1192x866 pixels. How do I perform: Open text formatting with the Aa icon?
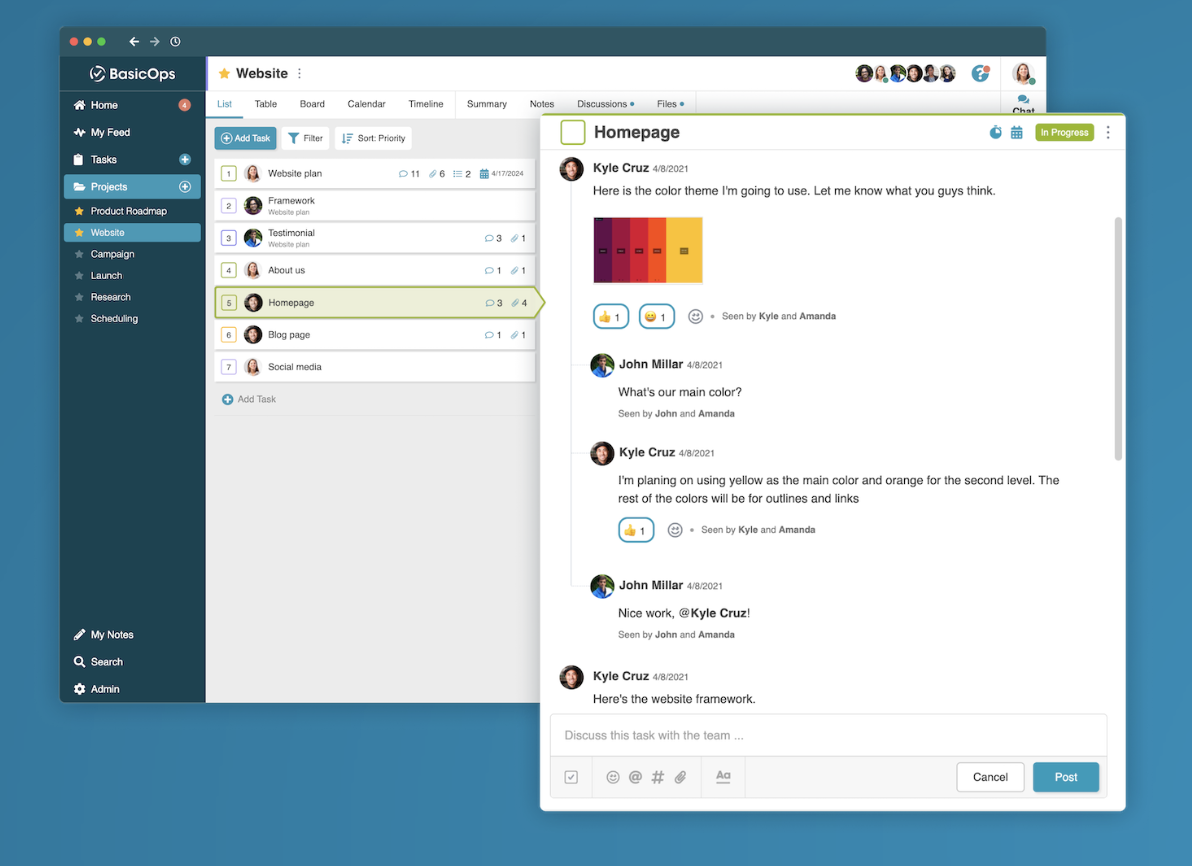point(723,777)
